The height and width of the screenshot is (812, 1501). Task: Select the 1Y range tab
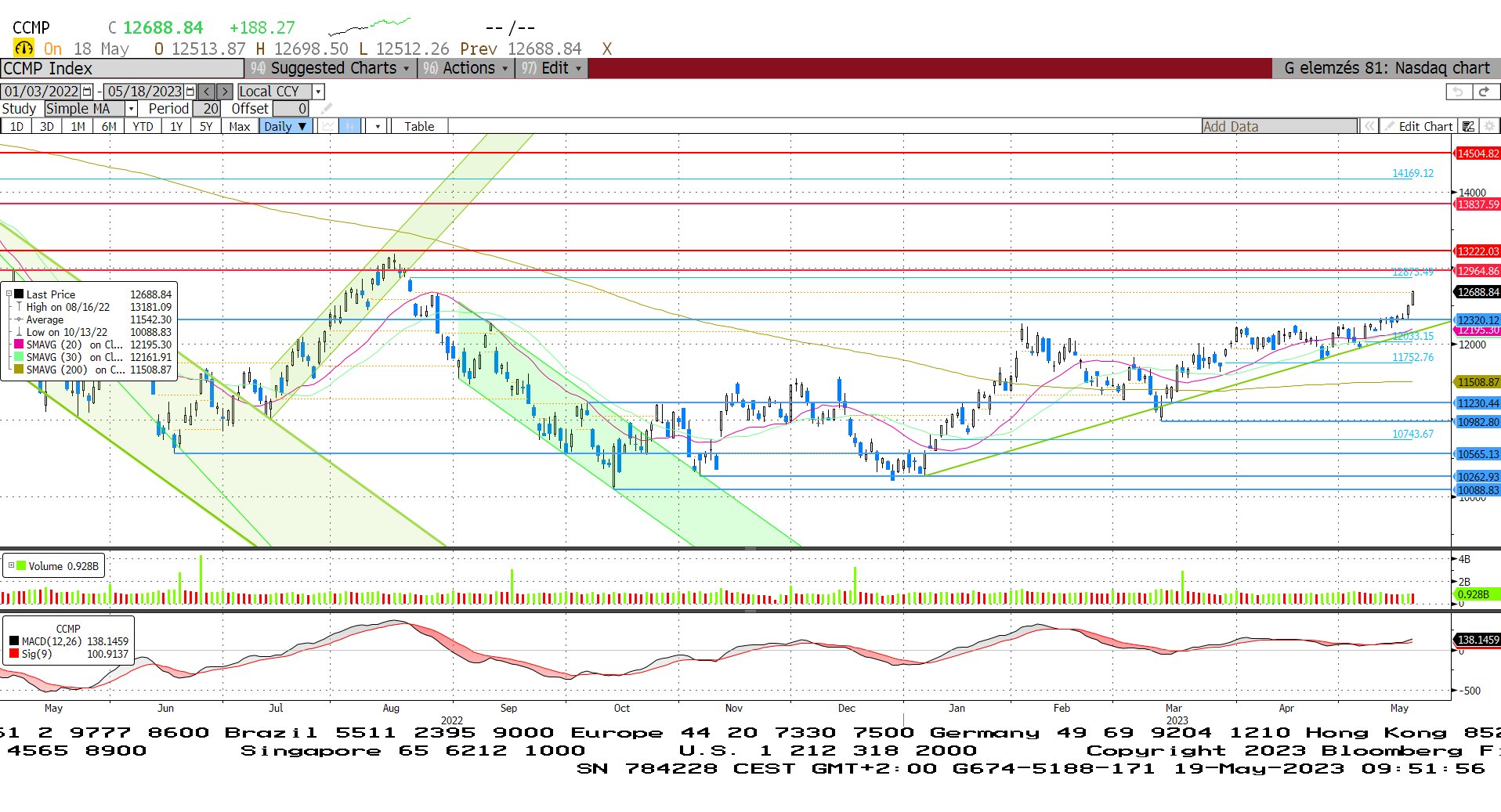176,126
